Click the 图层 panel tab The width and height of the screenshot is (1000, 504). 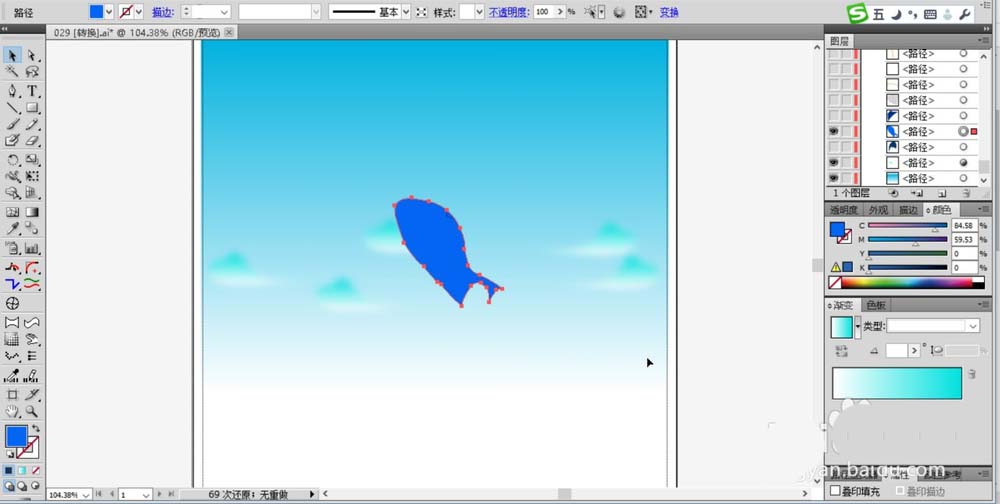(839, 41)
